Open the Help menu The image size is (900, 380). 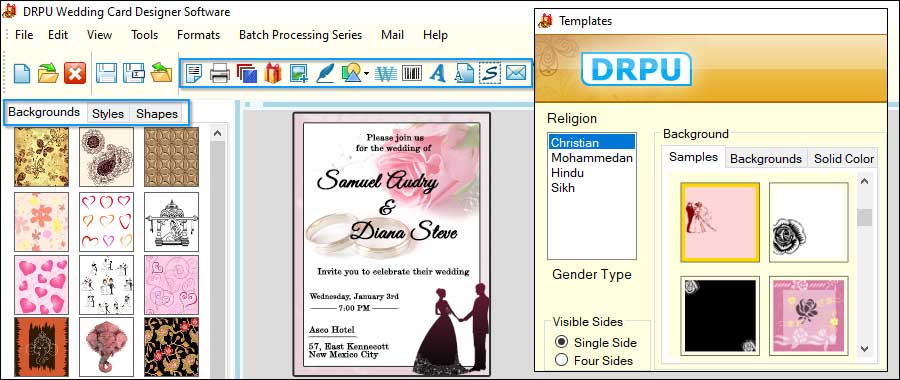pyautogui.click(x=435, y=35)
